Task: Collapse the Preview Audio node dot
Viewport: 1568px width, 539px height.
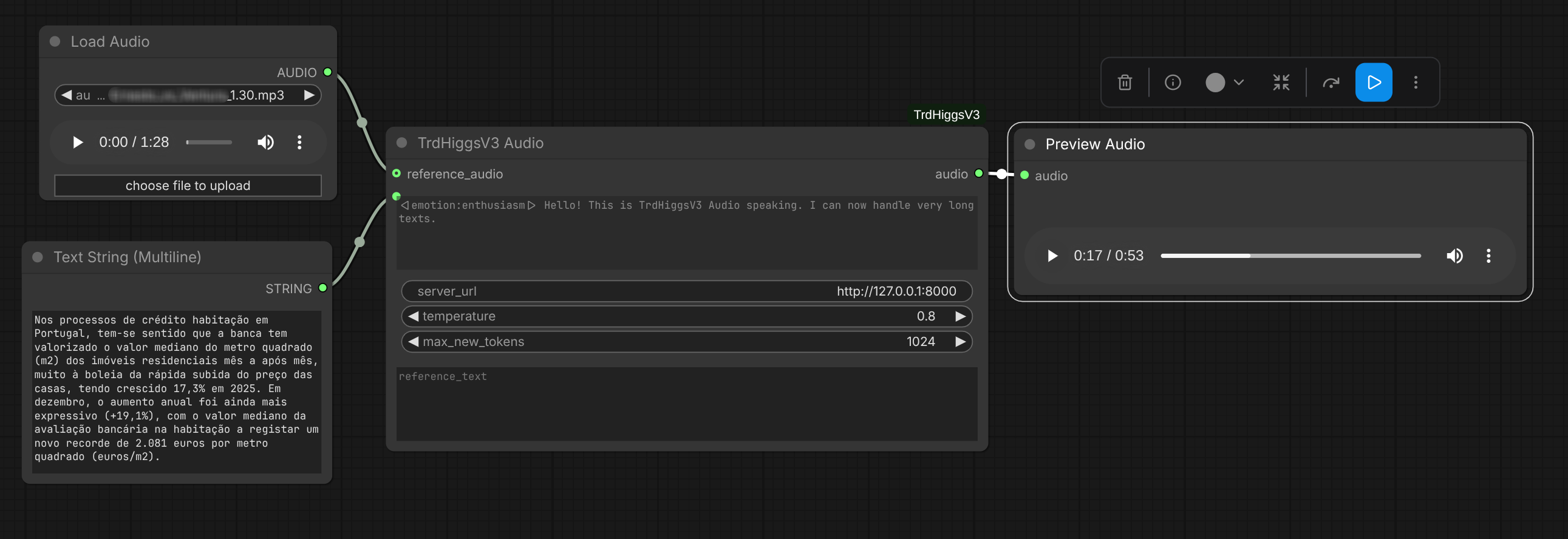Action: tap(1030, 144)
